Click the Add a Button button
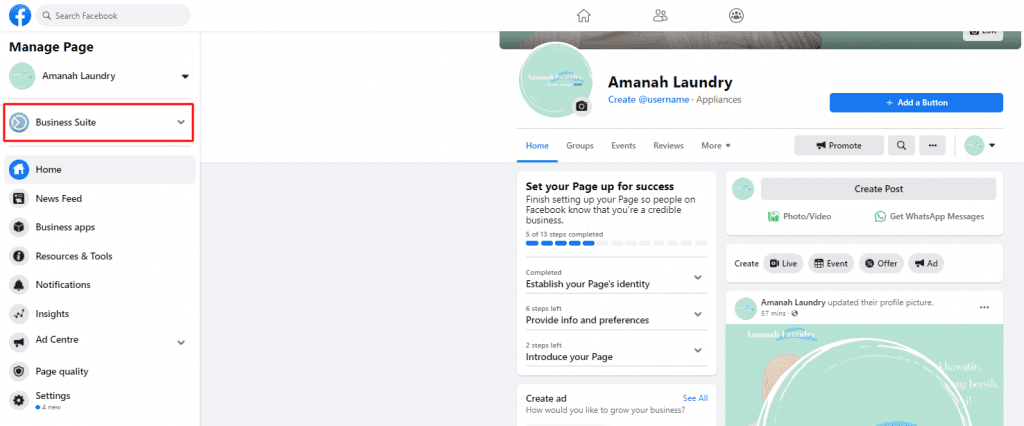 (x=916, y=103)
